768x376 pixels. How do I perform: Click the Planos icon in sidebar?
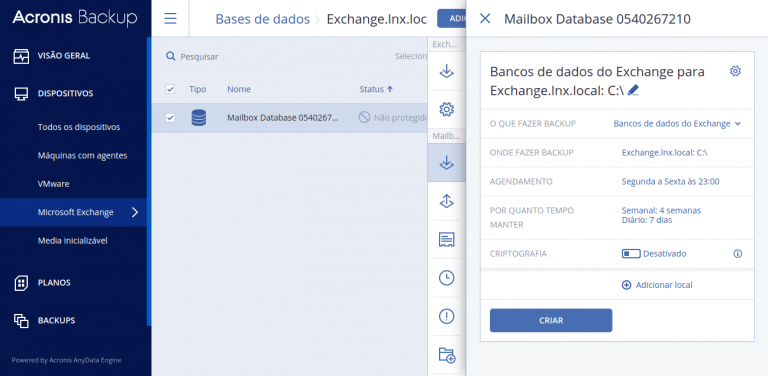[21, 282]
